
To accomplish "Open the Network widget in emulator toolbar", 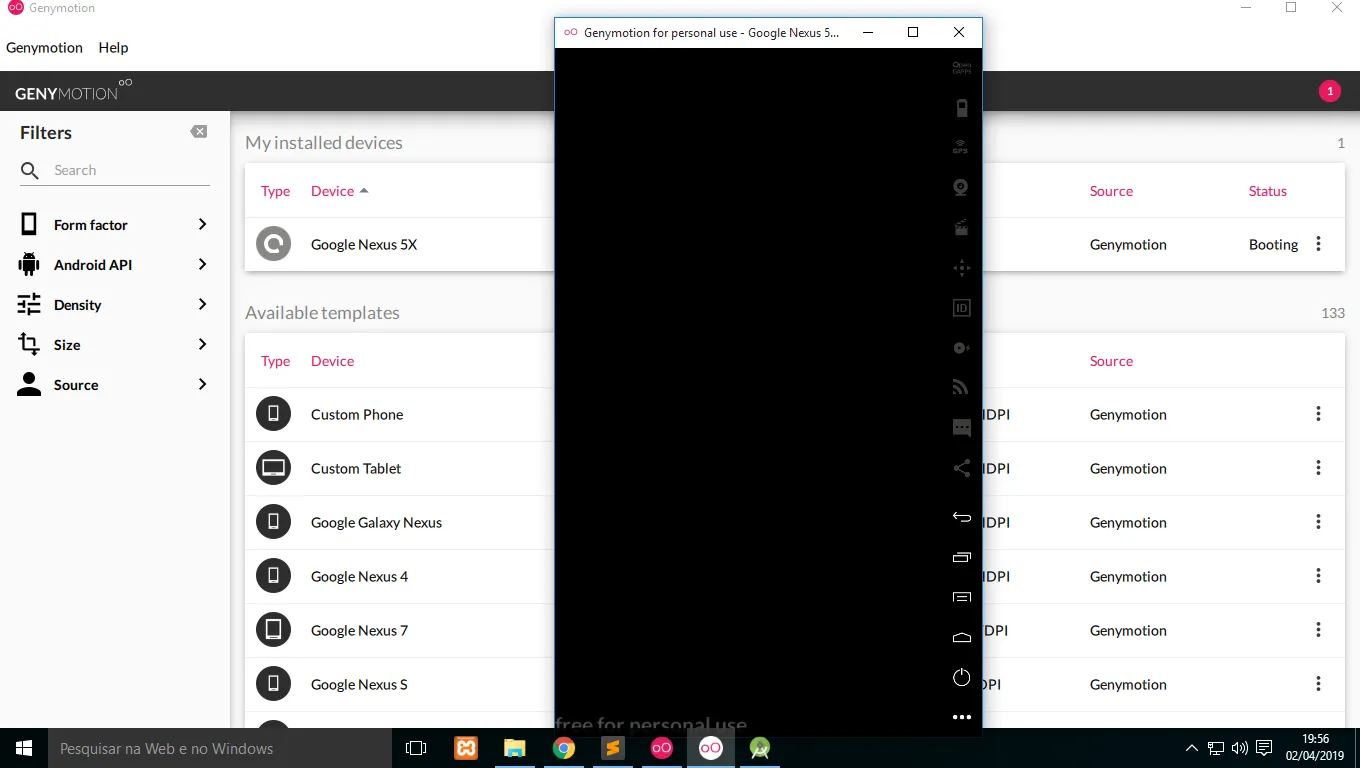I will point(961,387).
